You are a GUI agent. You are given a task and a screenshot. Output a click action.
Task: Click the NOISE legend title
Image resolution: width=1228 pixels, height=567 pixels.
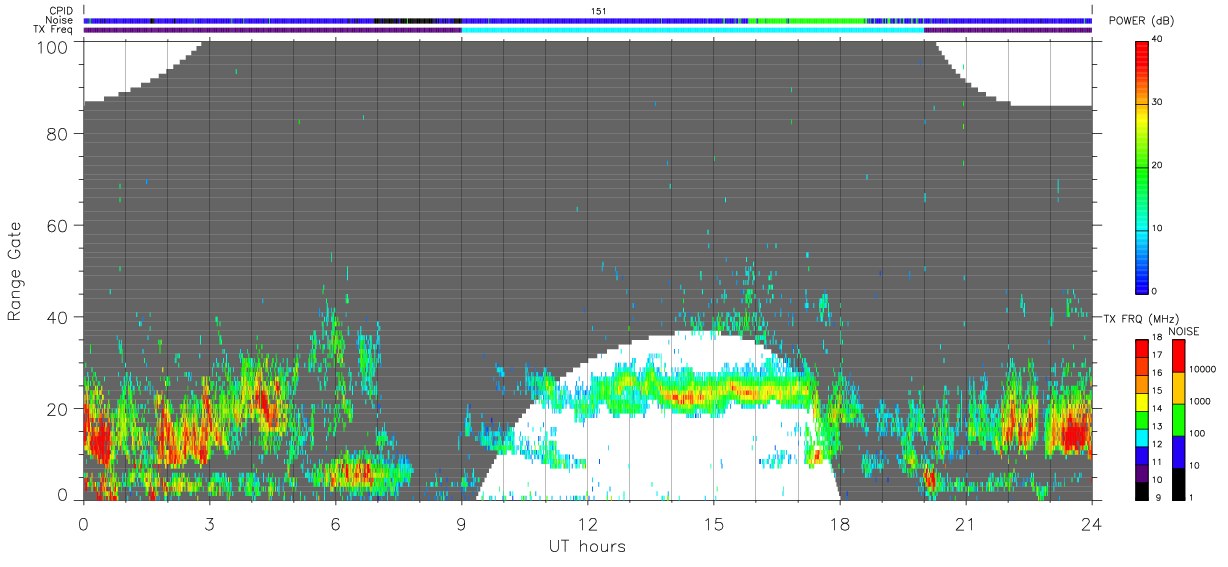pos(1183,331)
